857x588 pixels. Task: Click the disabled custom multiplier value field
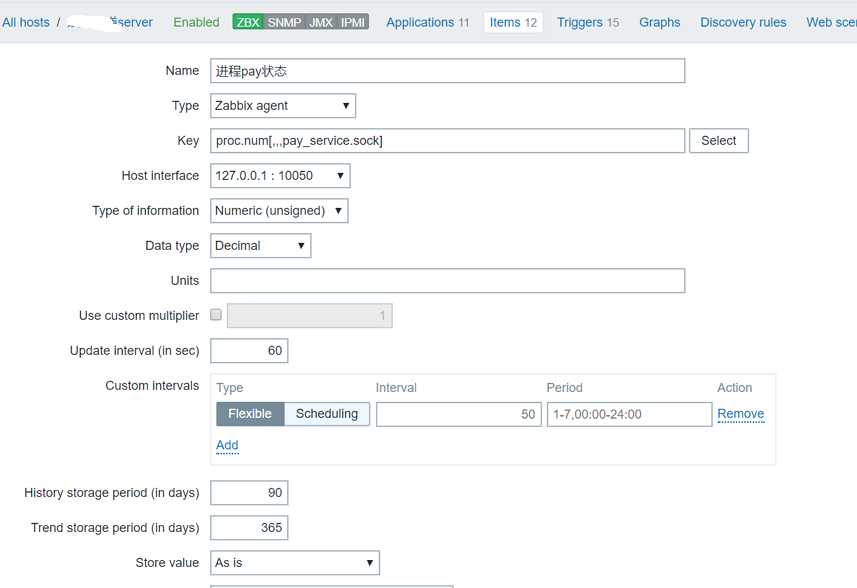pyautogui.click(x=309, y=316)
